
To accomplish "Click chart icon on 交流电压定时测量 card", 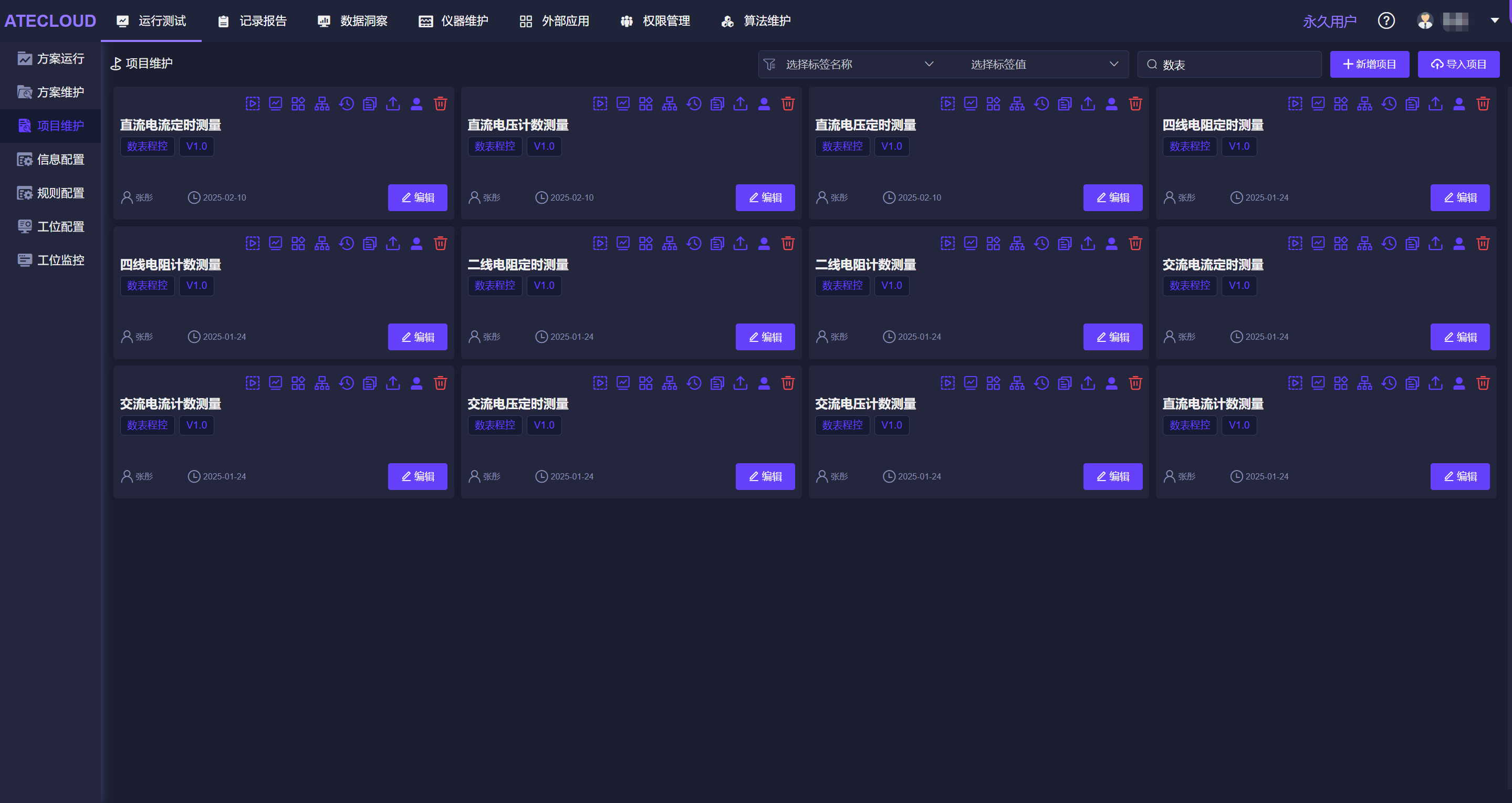I will pos(623,383).
